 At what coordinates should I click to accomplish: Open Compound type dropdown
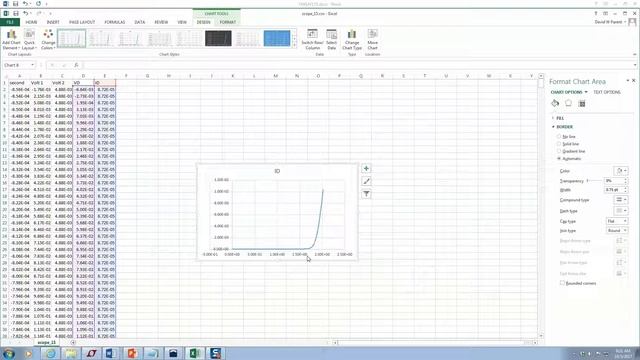coord(621,200)
